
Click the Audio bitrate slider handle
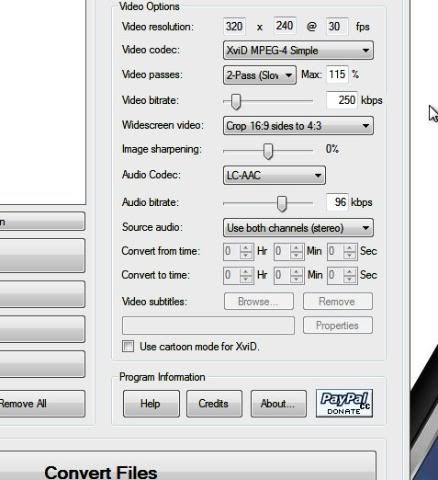pos(282,203)
